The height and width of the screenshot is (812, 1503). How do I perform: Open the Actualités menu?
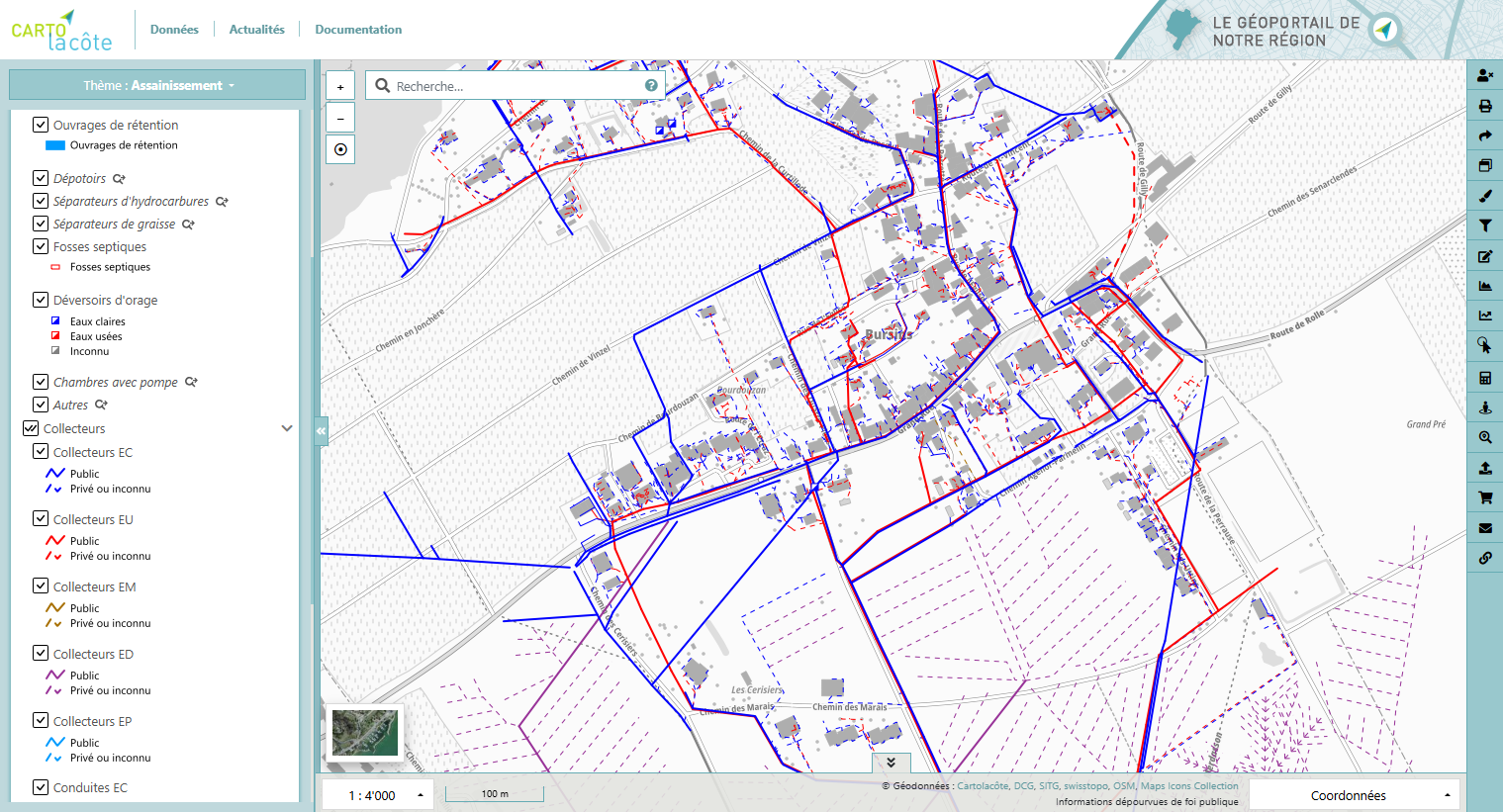257,30
